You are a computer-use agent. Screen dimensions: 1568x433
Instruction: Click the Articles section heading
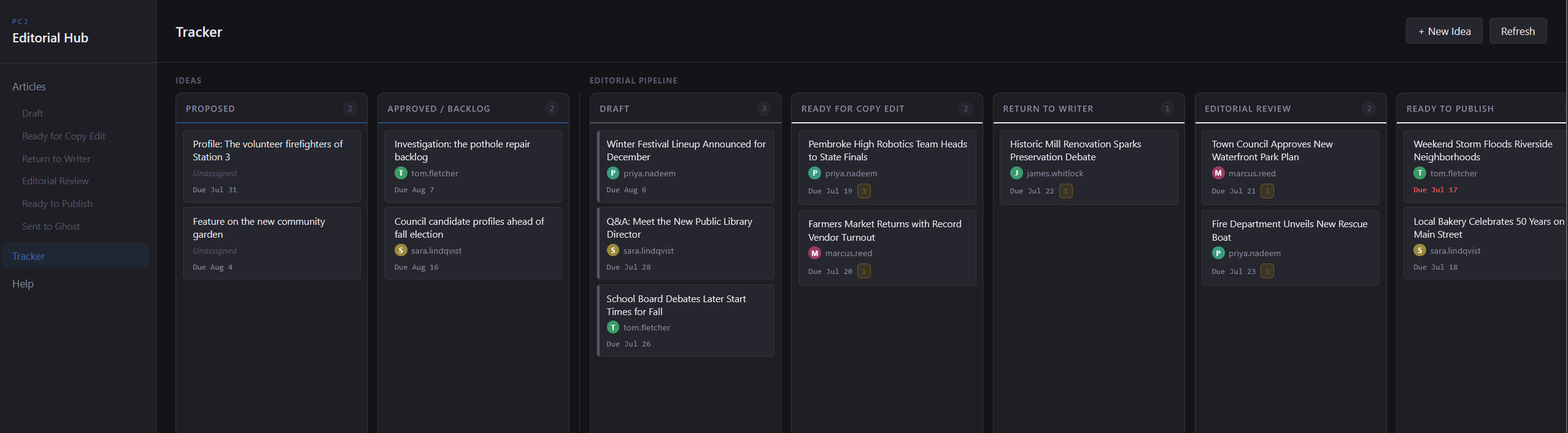[29, 87]
